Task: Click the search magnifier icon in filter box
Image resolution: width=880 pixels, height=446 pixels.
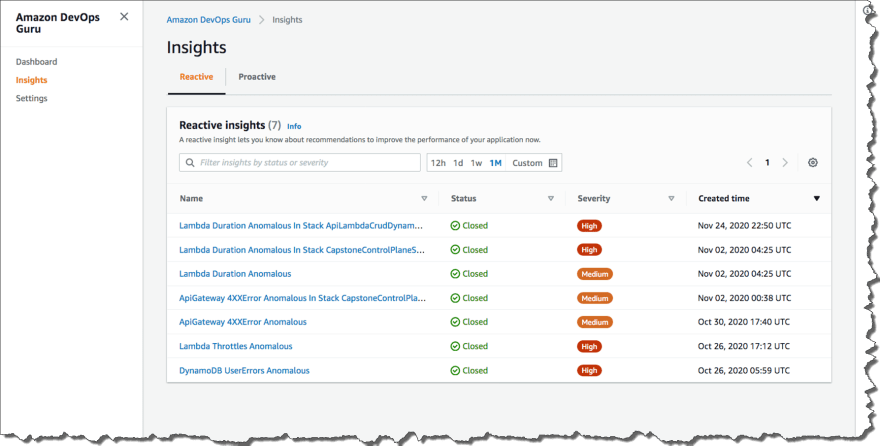Action: 190,163
